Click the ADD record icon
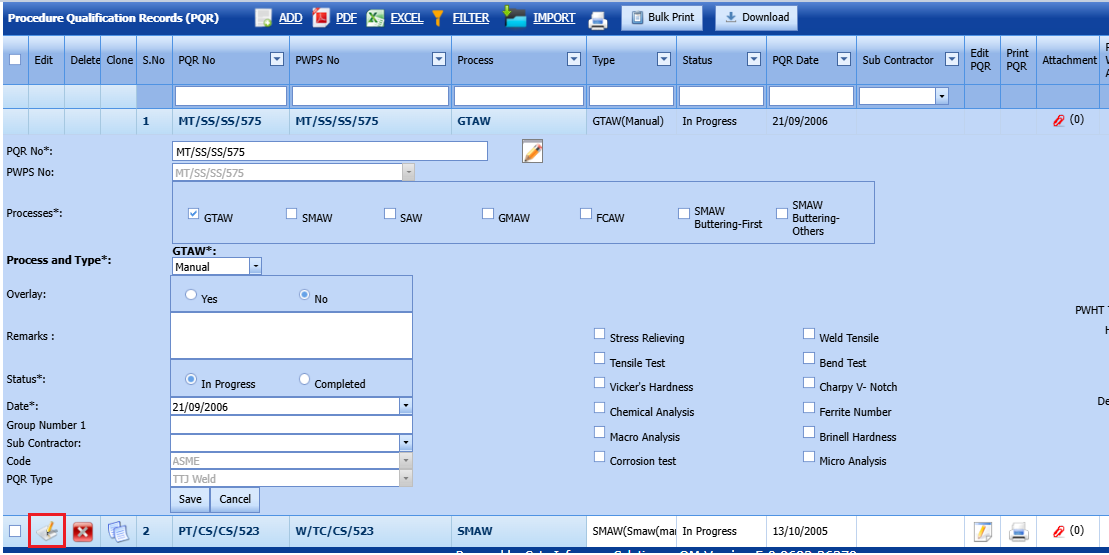Screen dimensions: 1109x555 point(264,18)
